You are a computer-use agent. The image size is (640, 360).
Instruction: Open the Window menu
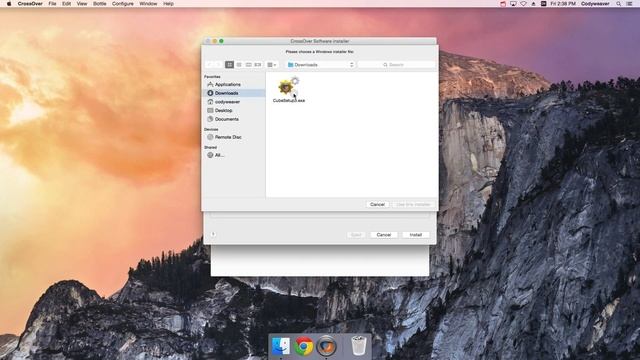click(148, 4)
